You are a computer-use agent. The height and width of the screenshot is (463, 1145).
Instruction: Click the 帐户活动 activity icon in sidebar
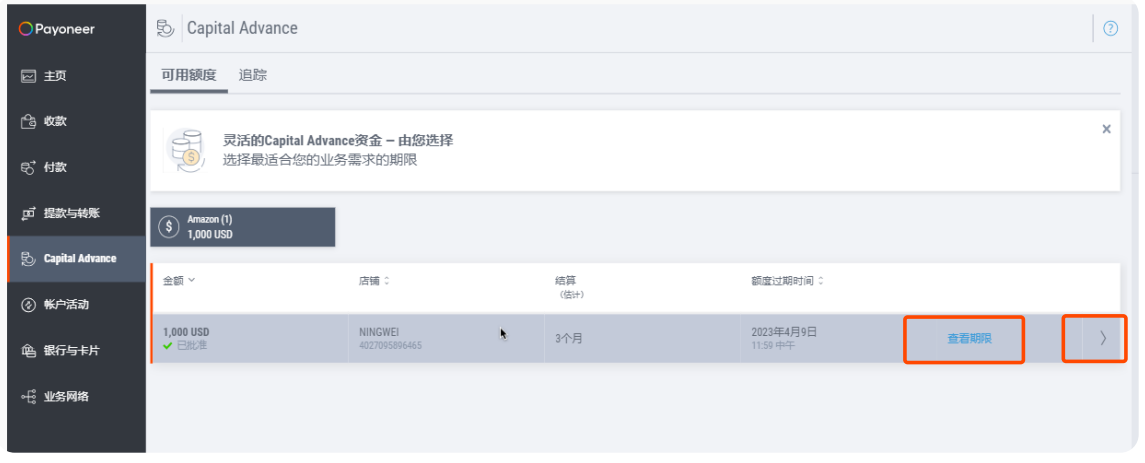tap(28, 305)
